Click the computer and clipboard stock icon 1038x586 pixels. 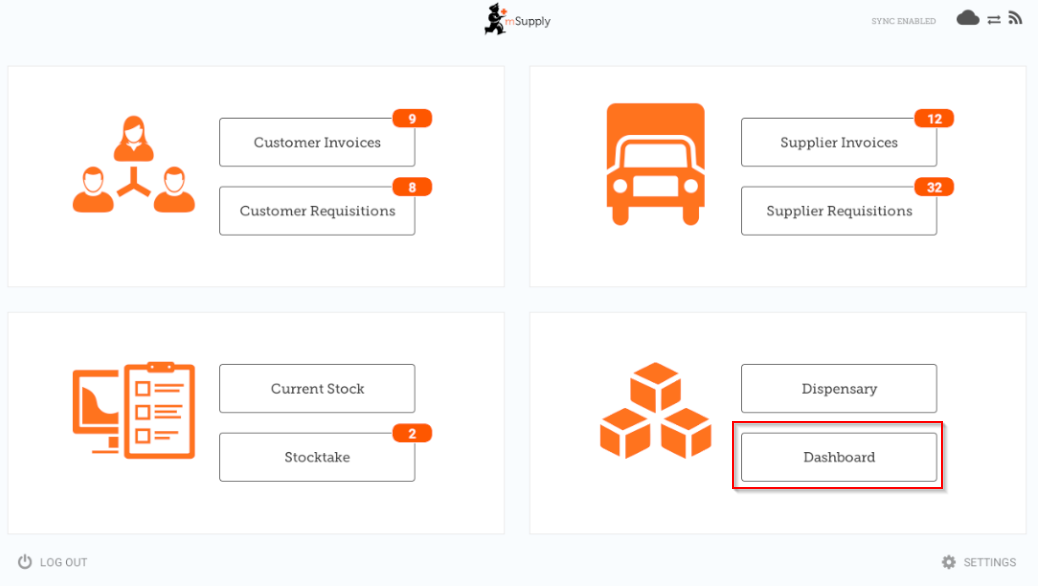(x=134, y=410)
